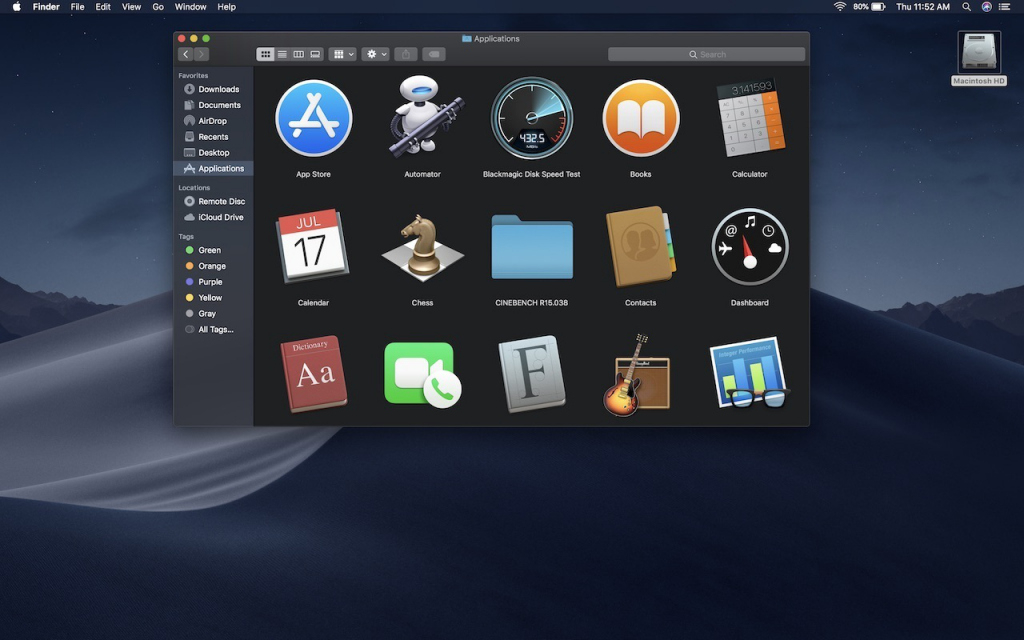The image size is (1024, 640).
Task: Expand the item grouping dropdown
Action: pos(342,54)
